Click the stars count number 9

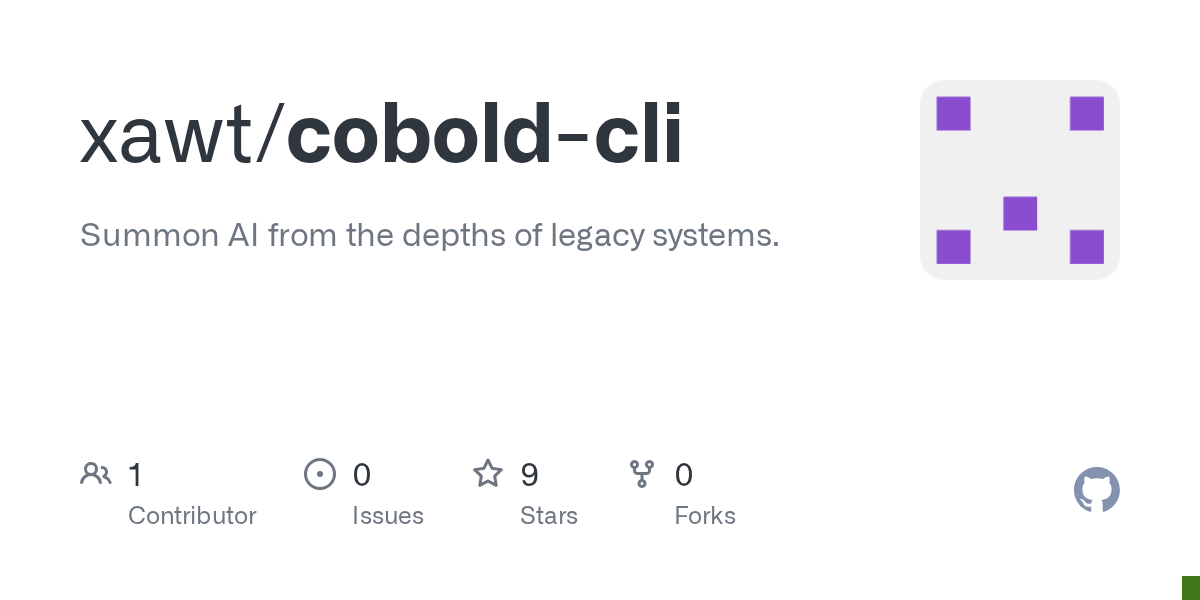click(530, 474)
